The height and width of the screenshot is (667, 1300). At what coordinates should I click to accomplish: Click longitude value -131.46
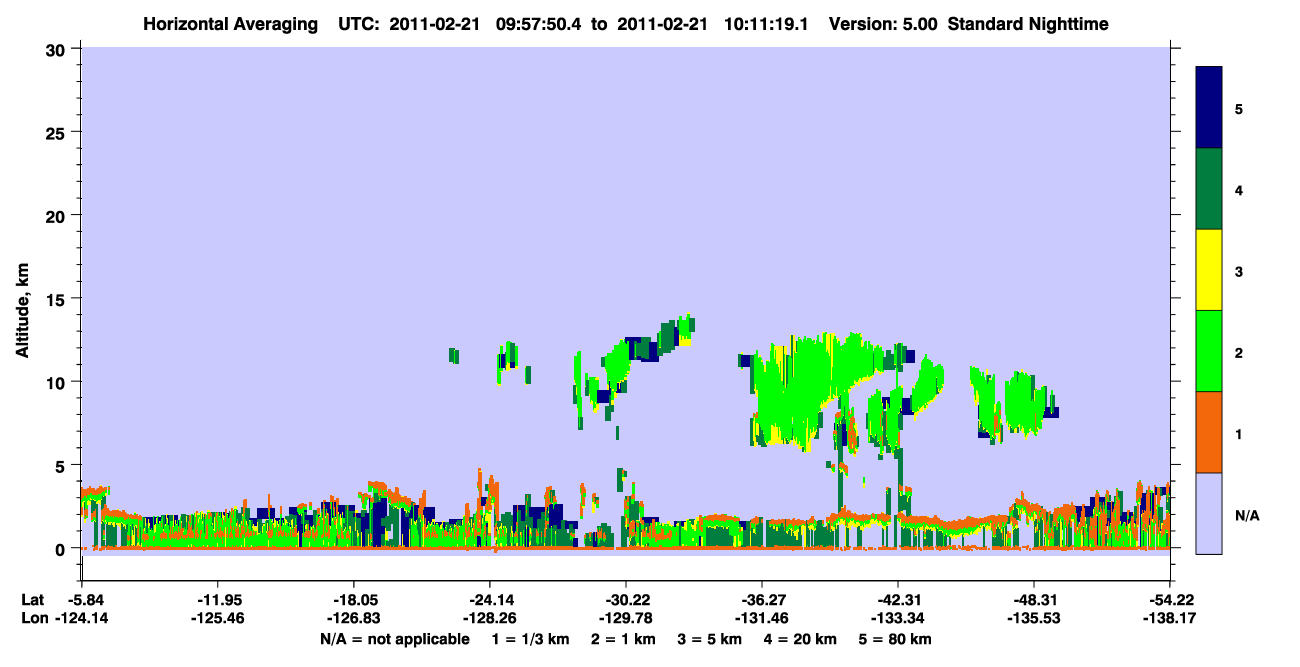click(762, 619)
